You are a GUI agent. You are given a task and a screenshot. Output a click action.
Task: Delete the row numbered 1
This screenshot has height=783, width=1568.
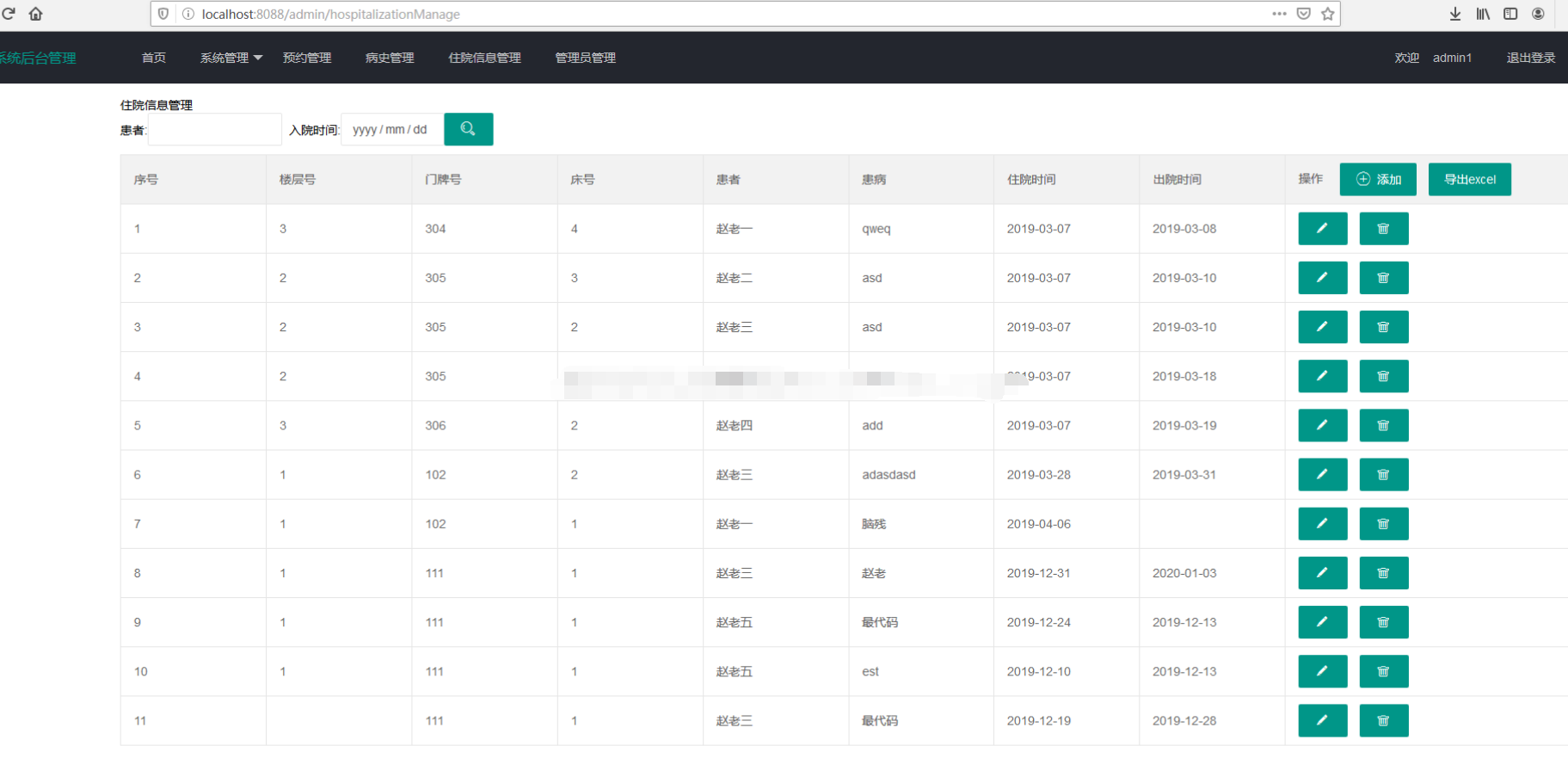pos(1383,229)
